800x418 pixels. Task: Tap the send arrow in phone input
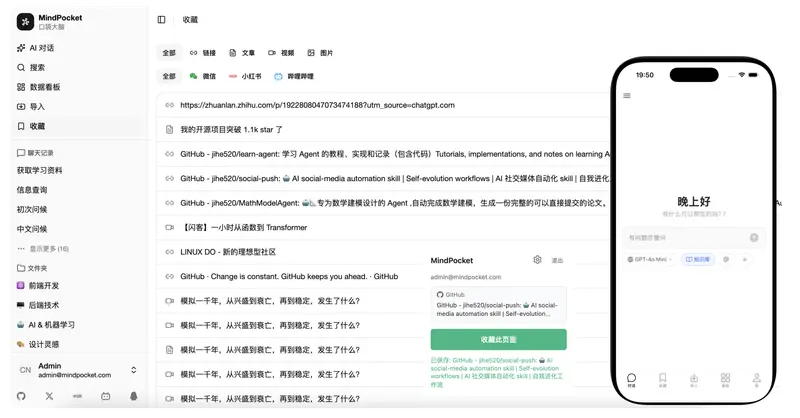(x=754, y=238)
